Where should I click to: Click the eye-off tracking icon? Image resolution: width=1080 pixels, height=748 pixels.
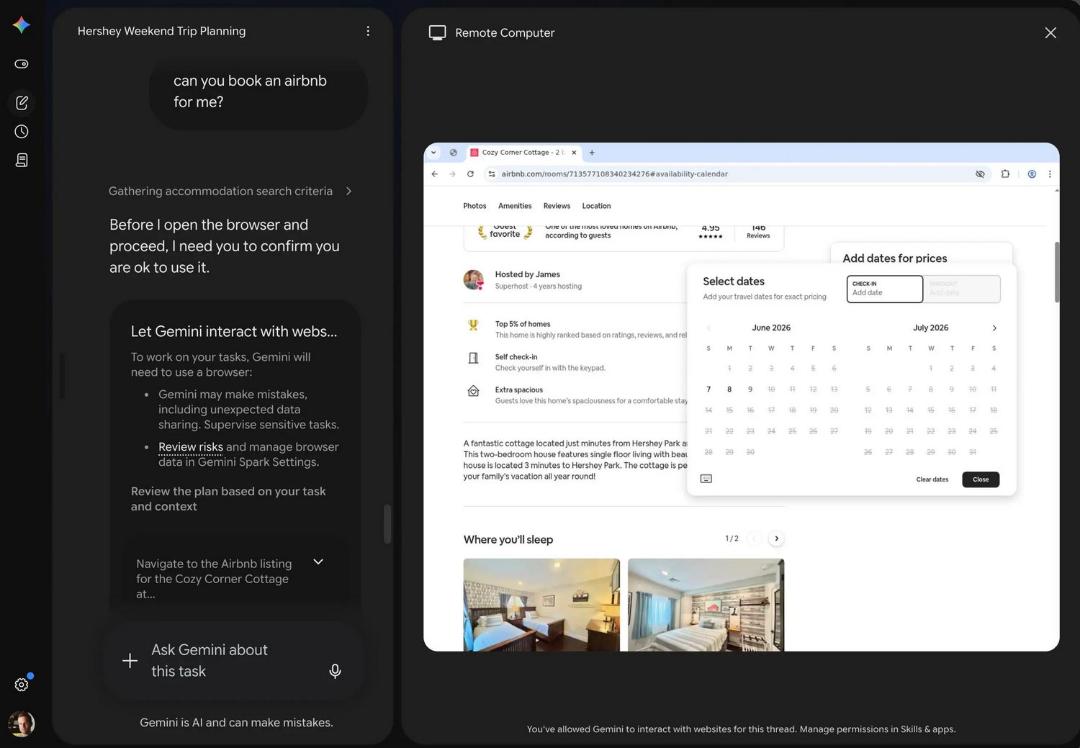(x=979, y=174)
